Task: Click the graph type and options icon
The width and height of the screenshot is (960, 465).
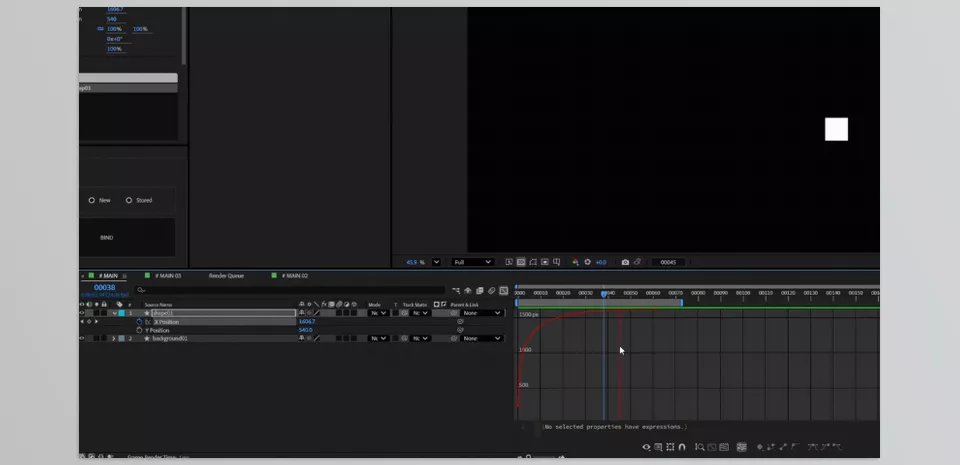Action: pyautogui.click(x=658, y=447)
